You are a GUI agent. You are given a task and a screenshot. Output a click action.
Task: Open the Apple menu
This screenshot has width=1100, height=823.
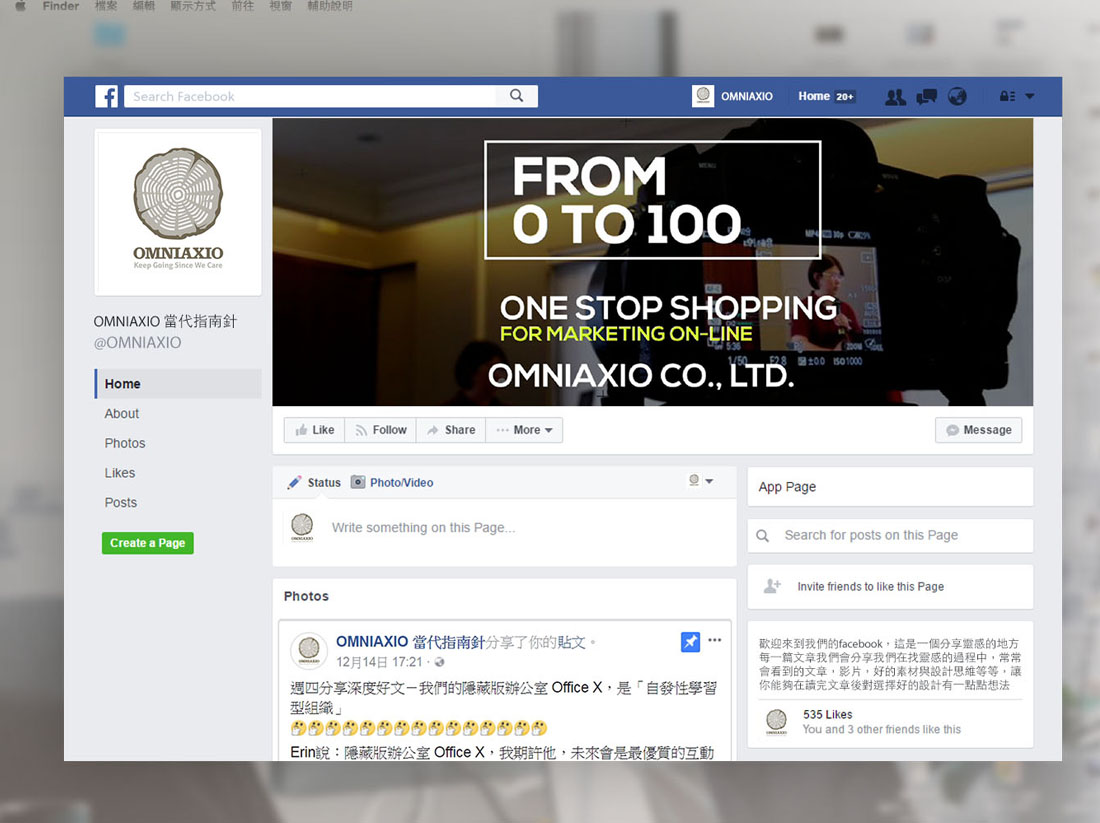click(x=20, y=6)
